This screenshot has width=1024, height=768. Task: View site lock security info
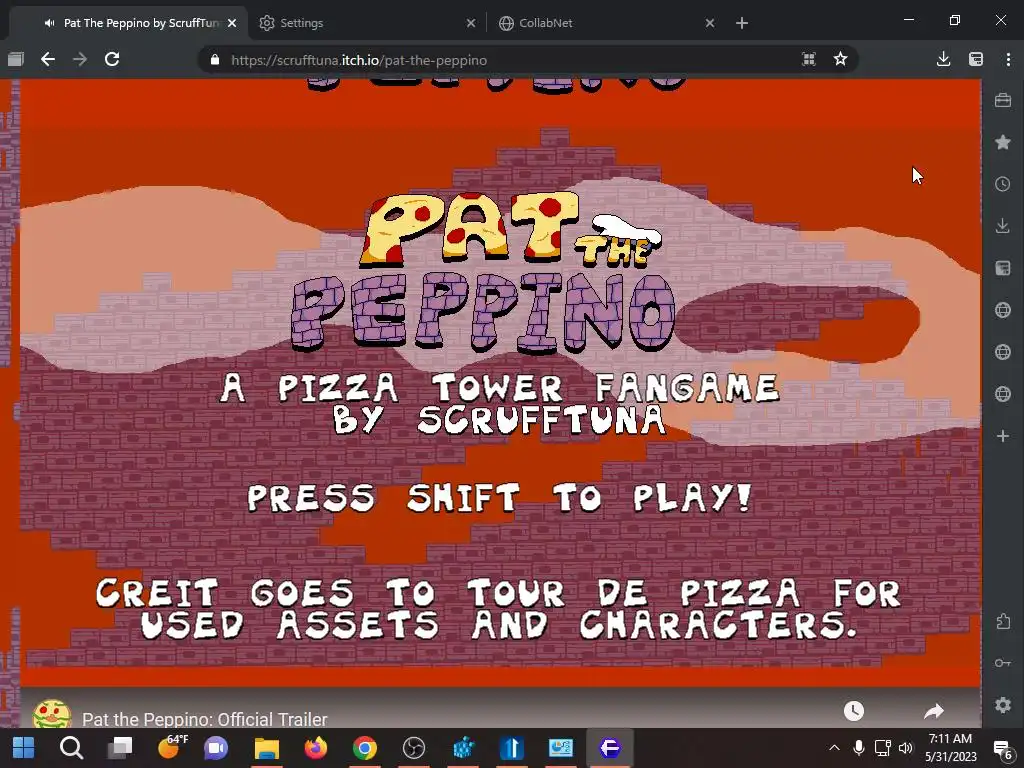215,59
